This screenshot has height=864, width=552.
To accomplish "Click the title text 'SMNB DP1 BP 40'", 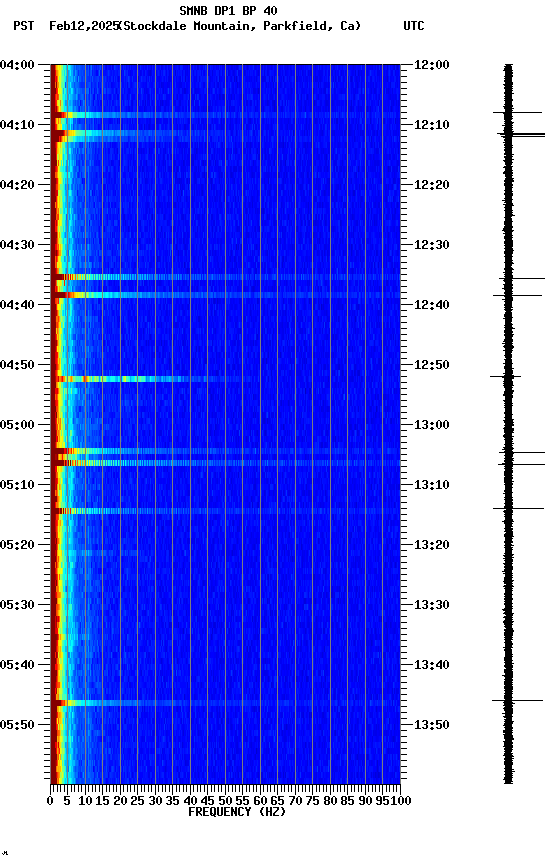I will coord(228,10).
